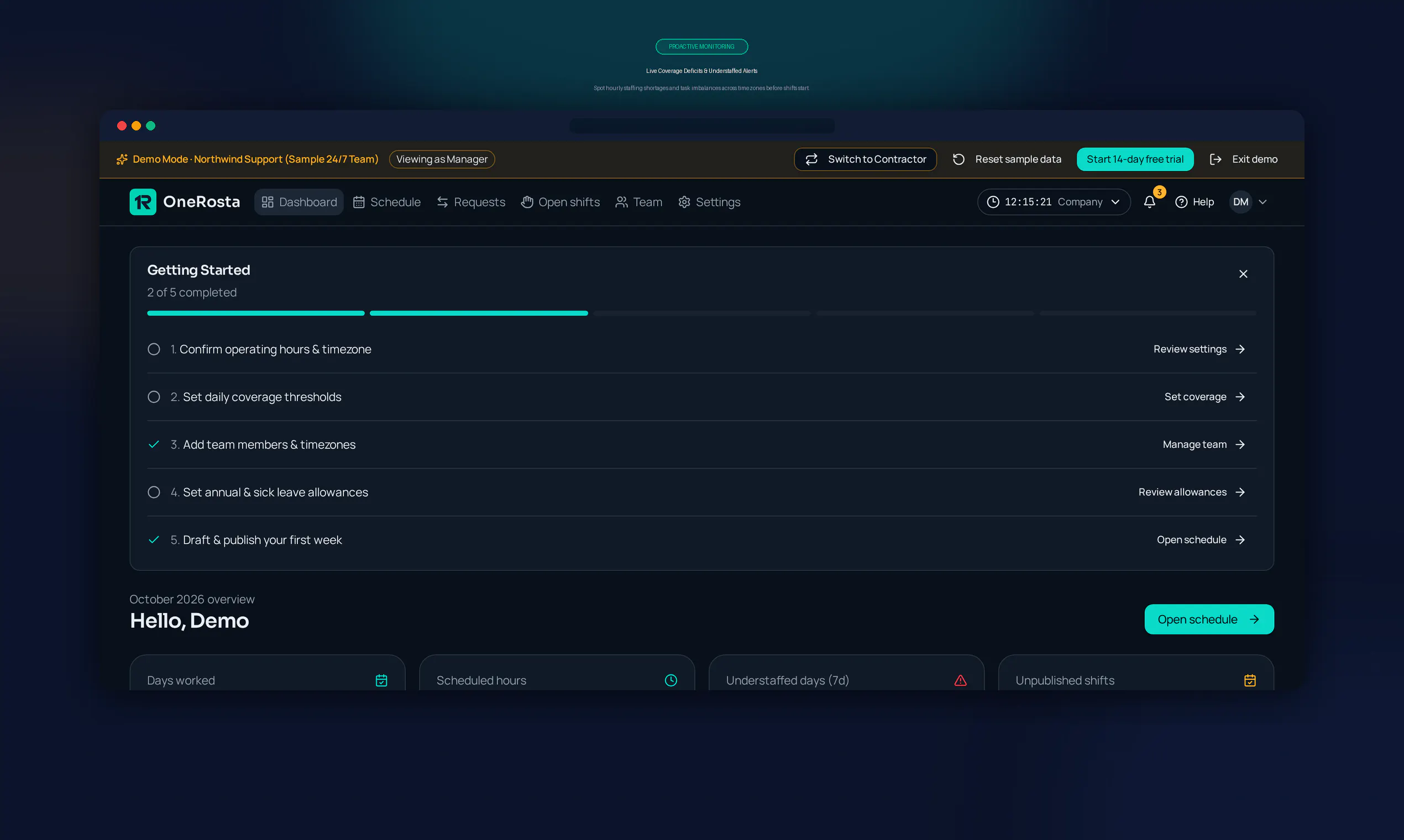Open the Dashboard tab
The height and width of the screenshot is (840, 1404).
click(299, 202)
